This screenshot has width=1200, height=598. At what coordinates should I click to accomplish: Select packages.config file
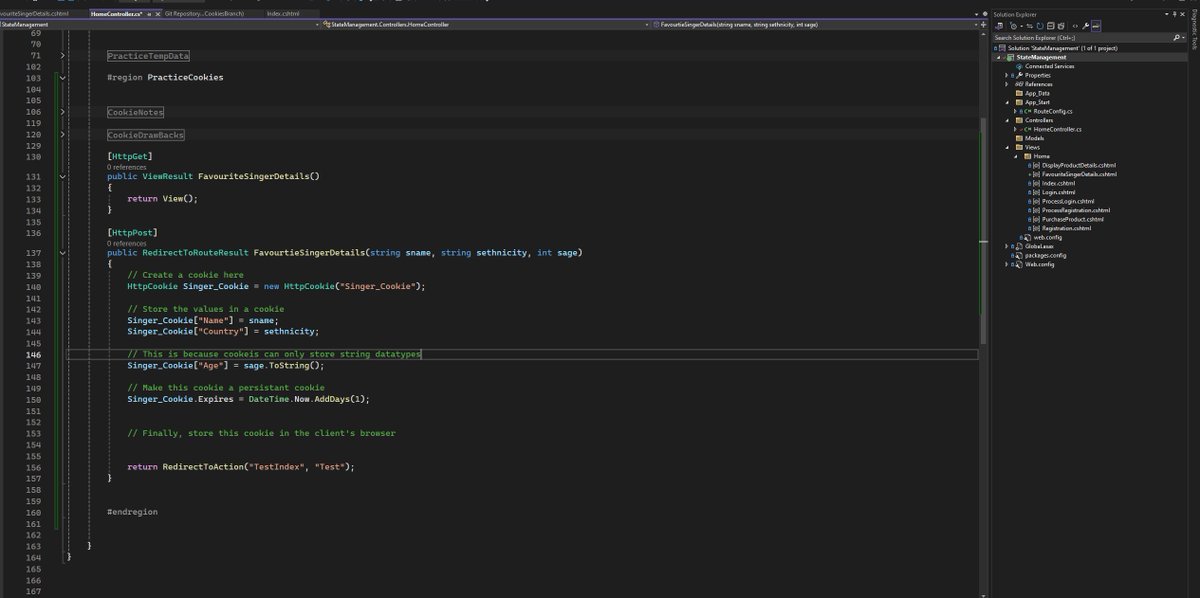(1045, 255)
